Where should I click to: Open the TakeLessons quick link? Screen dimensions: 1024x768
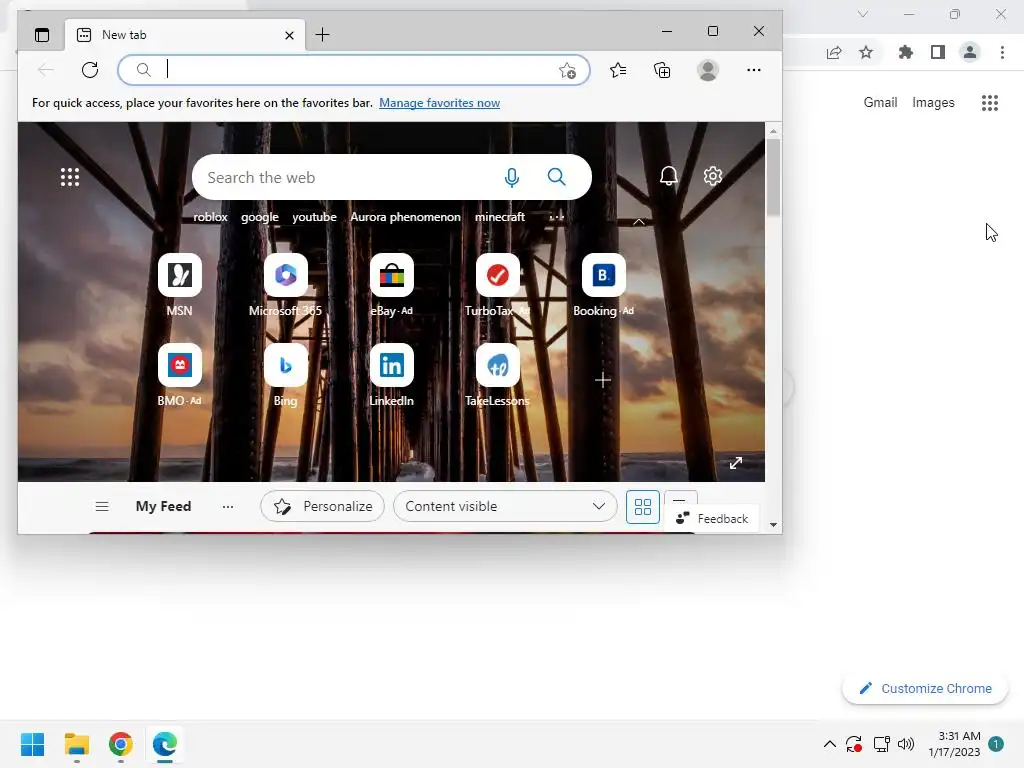point(498,376)
